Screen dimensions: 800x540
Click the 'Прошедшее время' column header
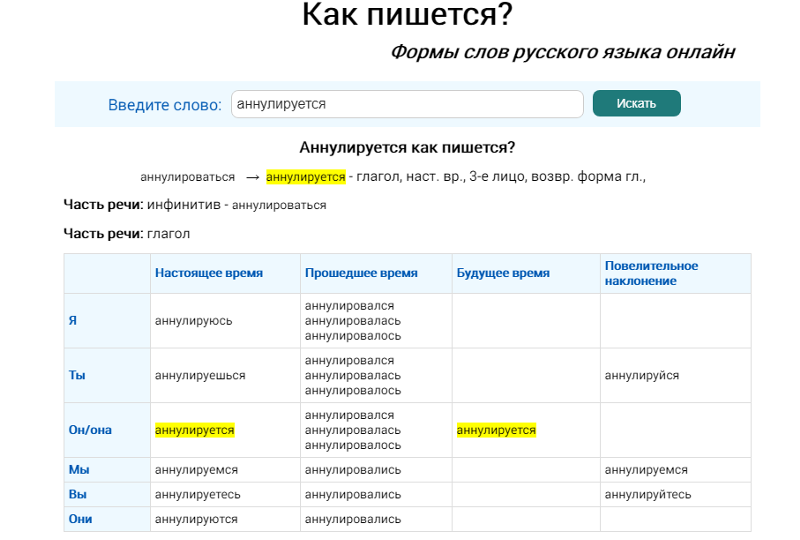(361, 273)
